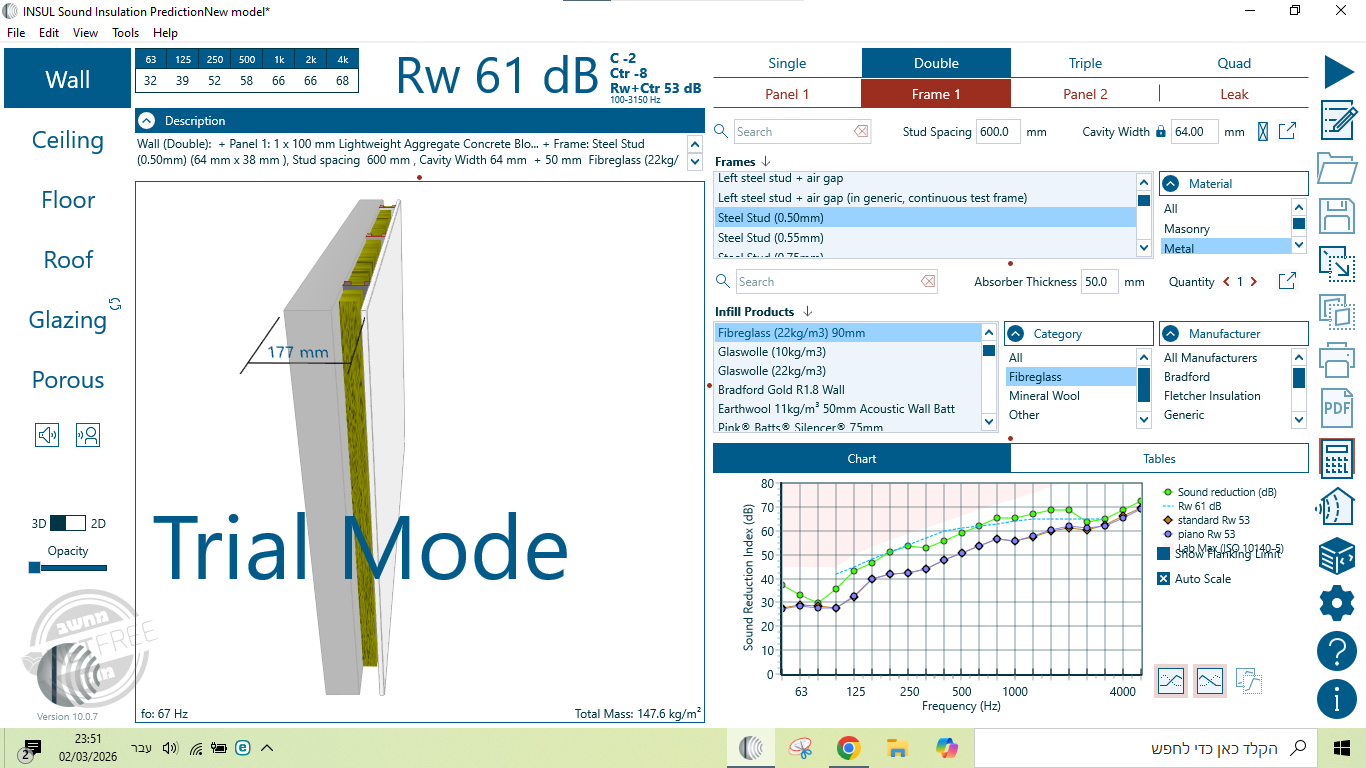Uncheck the Auto Scale checkbox

[x=1163, y=579]
